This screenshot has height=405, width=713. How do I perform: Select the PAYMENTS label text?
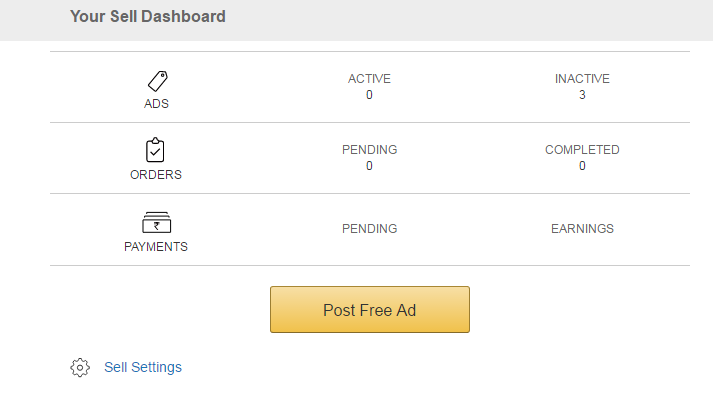(x=156, y=246)
